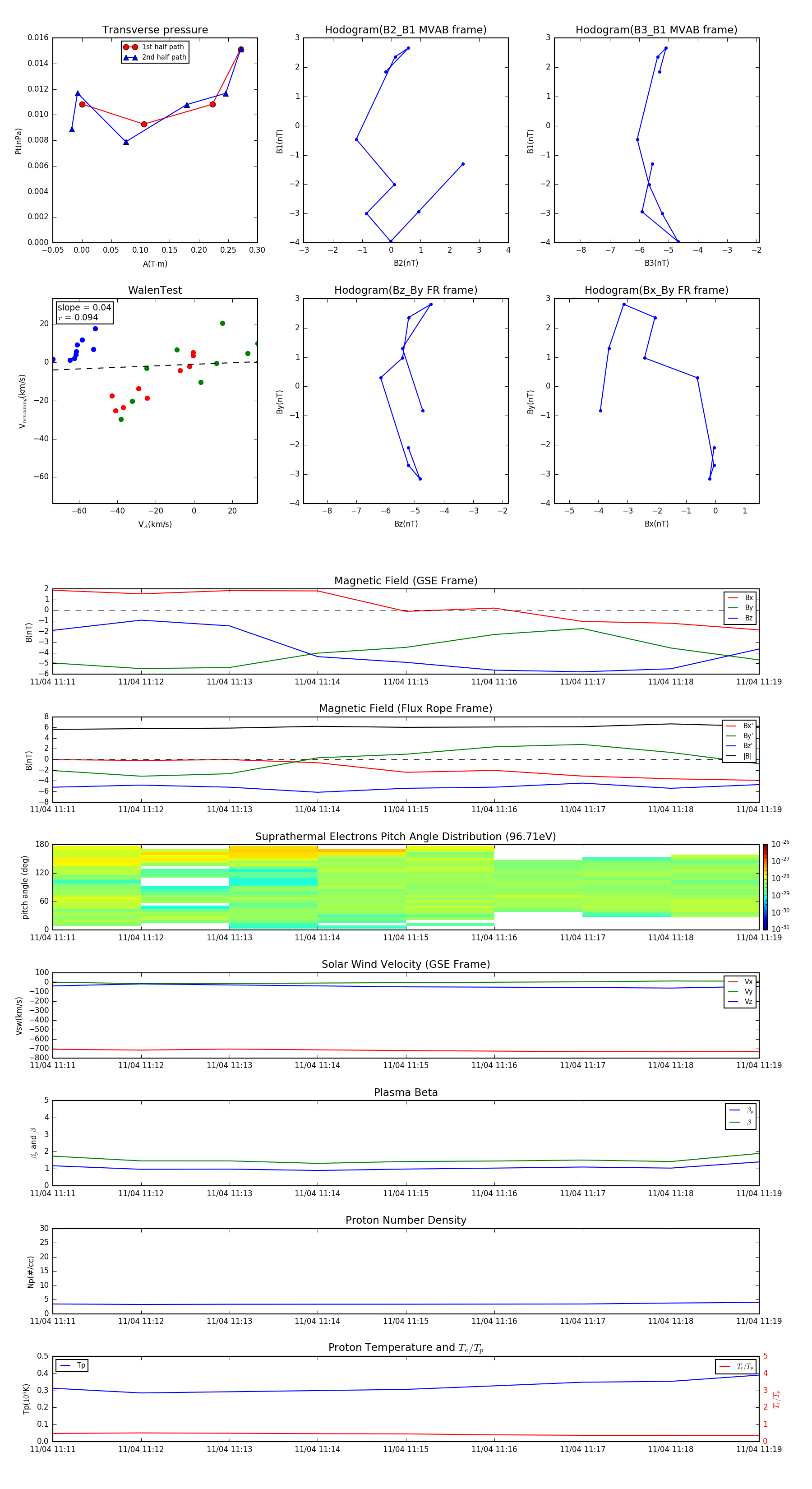Click the 'Proton Number Density' title

click(406, 1220)
